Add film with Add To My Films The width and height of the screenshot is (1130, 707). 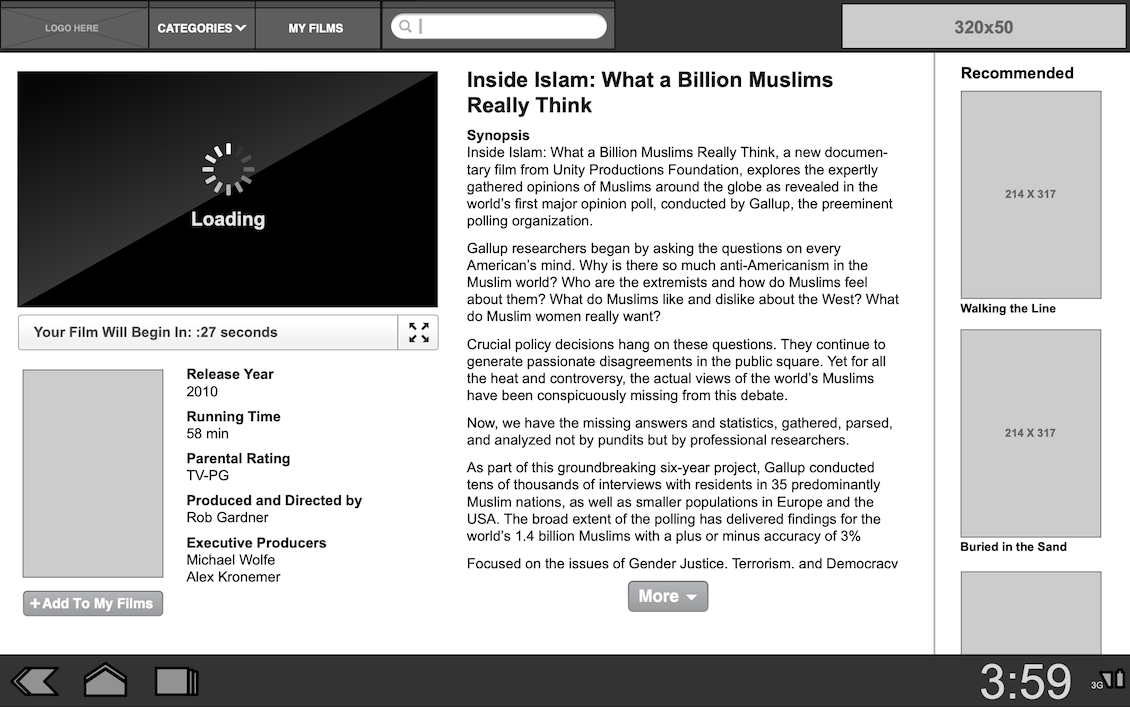point(93,603)
